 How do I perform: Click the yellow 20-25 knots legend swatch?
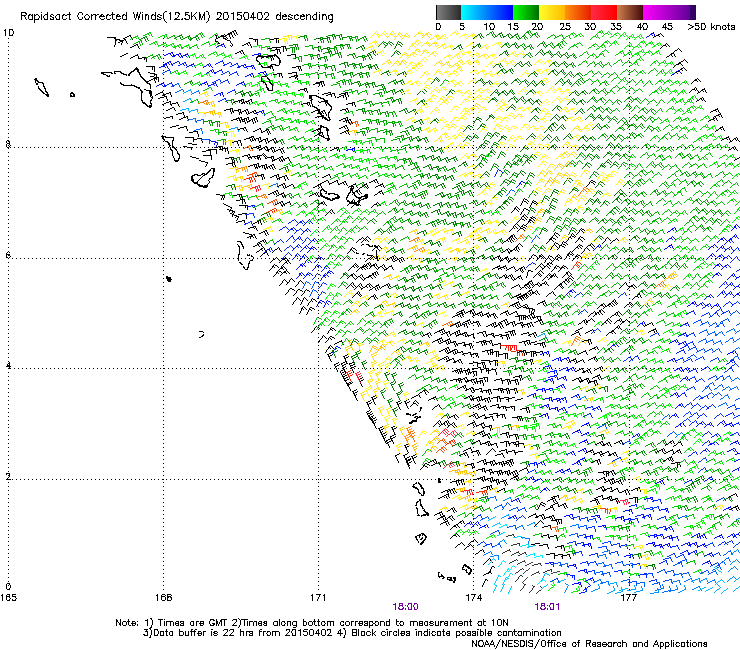(552, 12)
